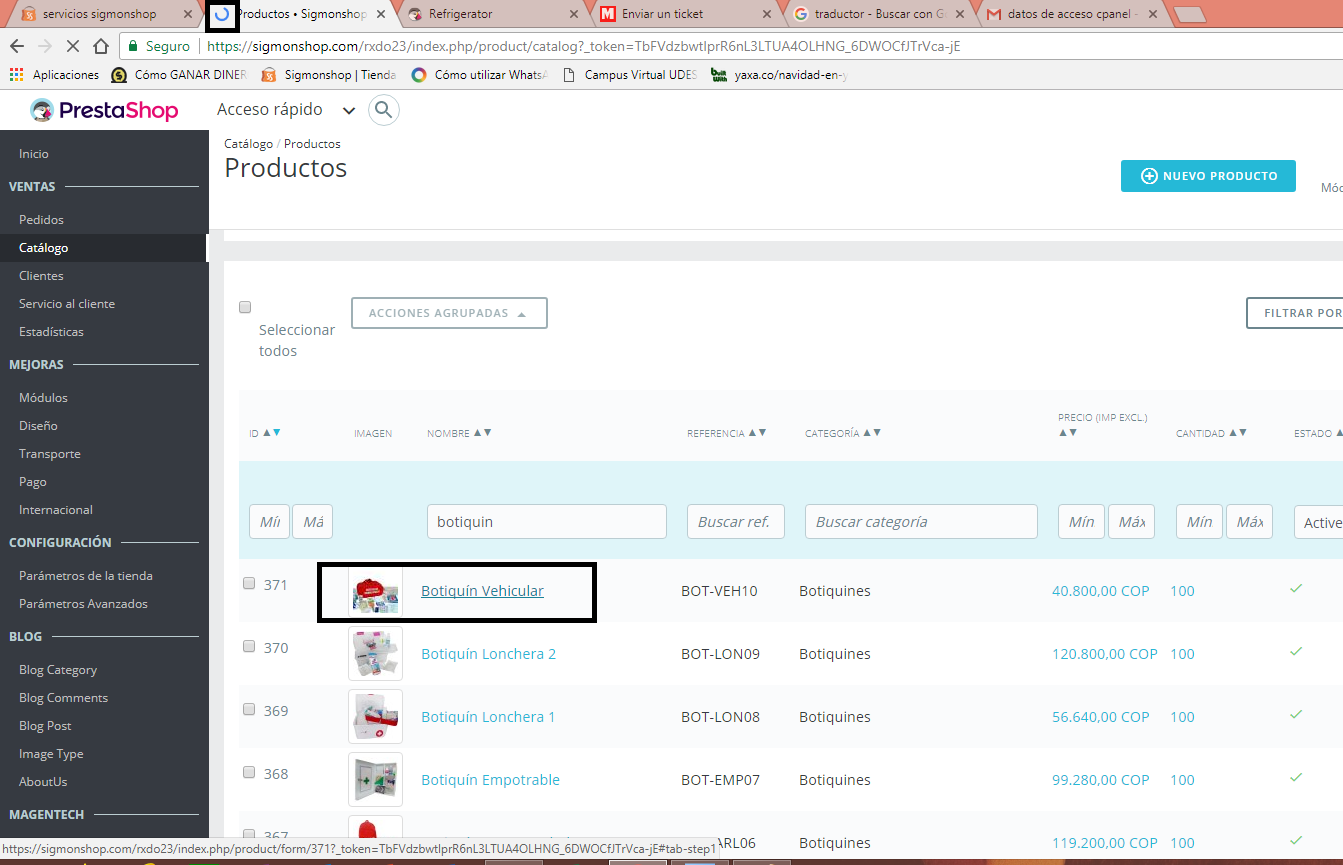Click the name filter field containing botiquin
This screenshot has height=865, width=1343.
click(x=547, y=522)
